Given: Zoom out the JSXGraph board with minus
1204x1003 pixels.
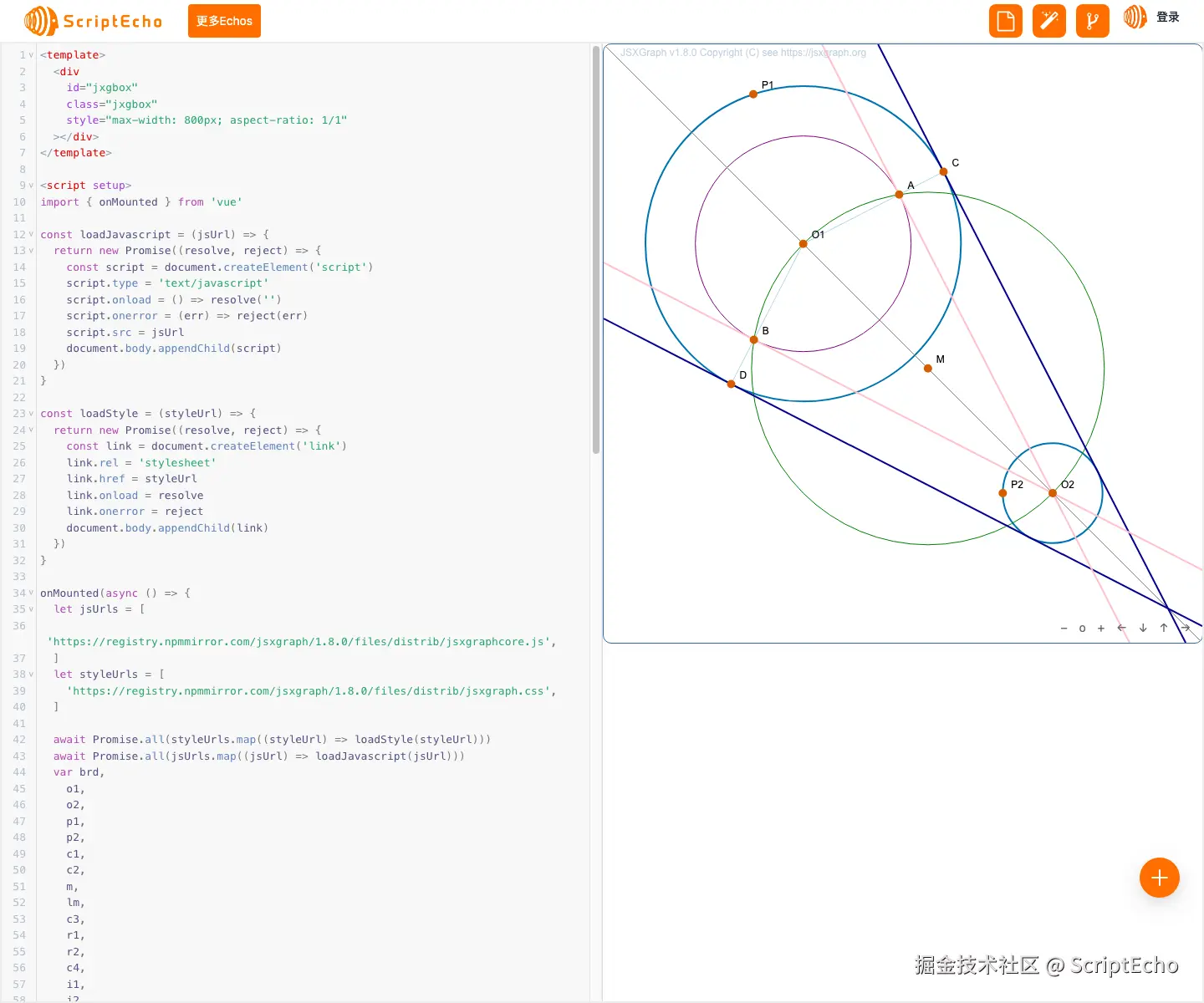Looking at the screenshot, I should (1064, 628).
